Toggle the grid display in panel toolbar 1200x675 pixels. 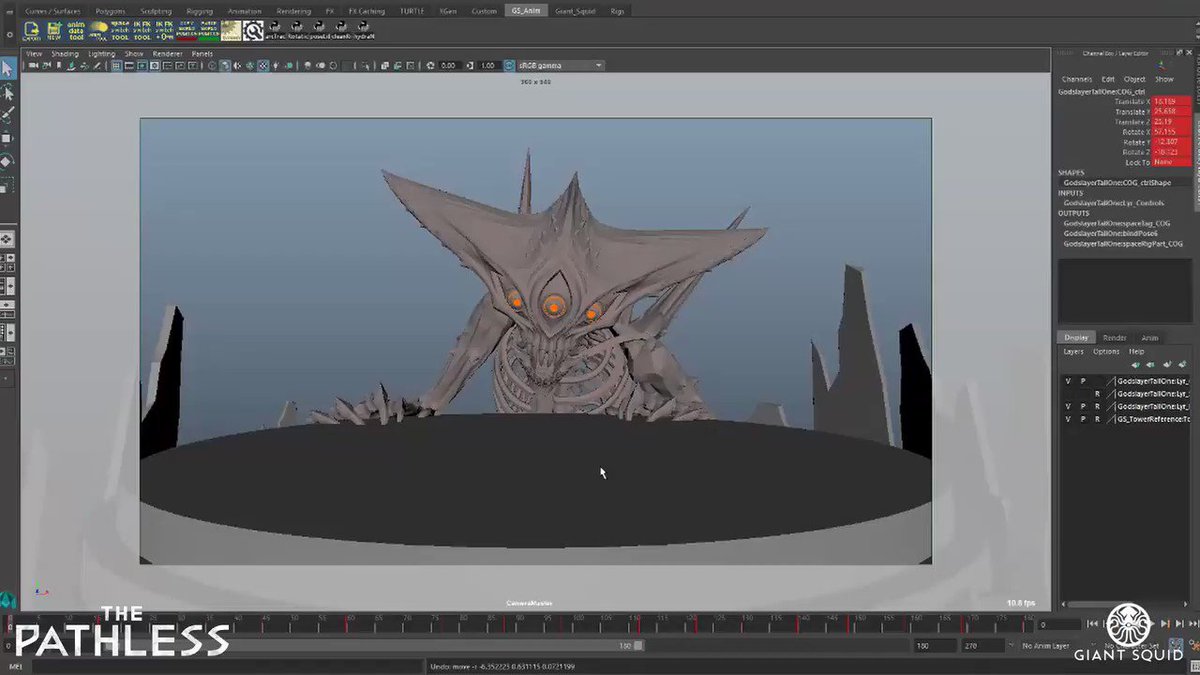coord(117,65)
